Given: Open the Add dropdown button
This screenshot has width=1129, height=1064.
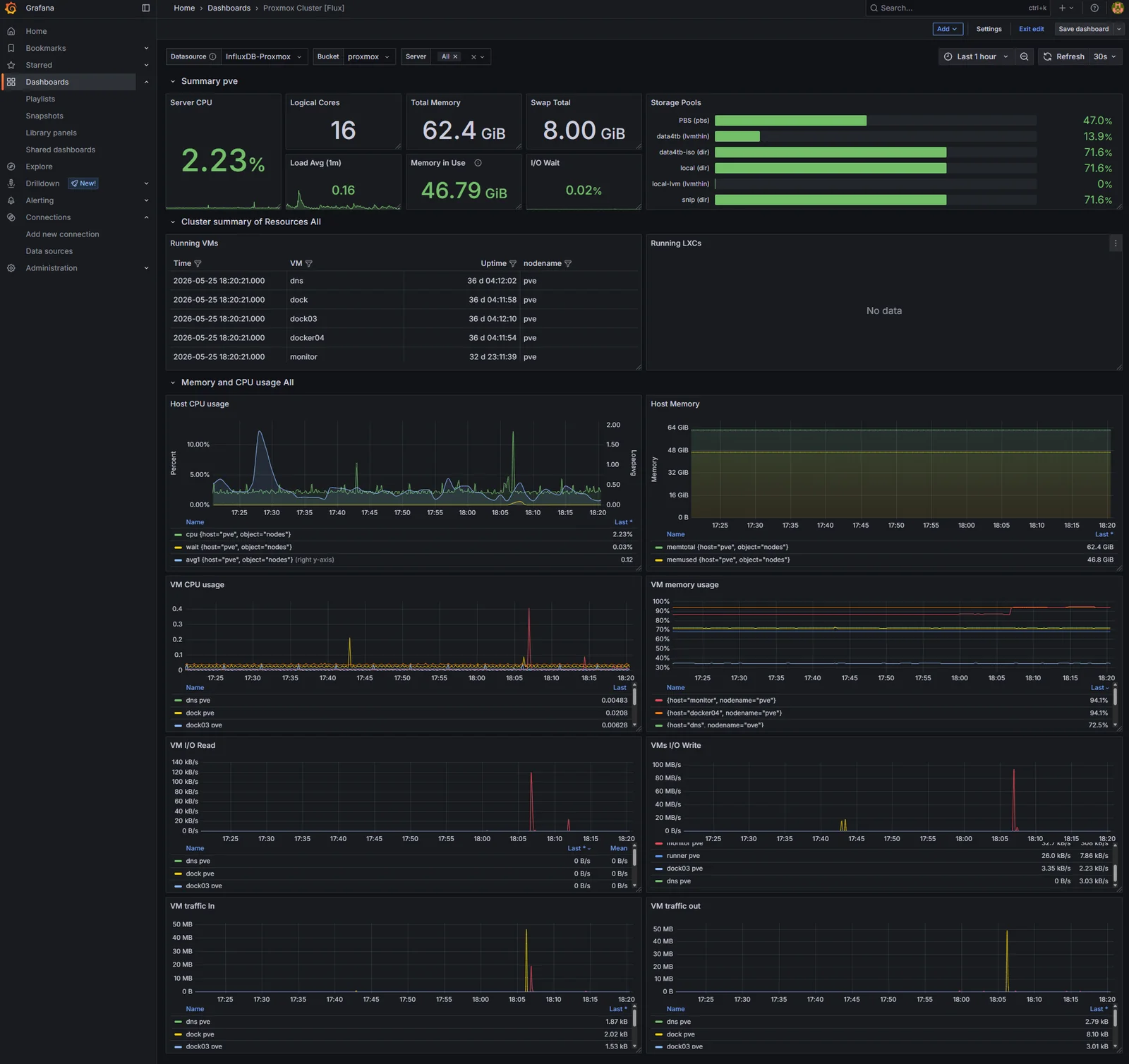Looking at the screenshot, I should point(947,29).
